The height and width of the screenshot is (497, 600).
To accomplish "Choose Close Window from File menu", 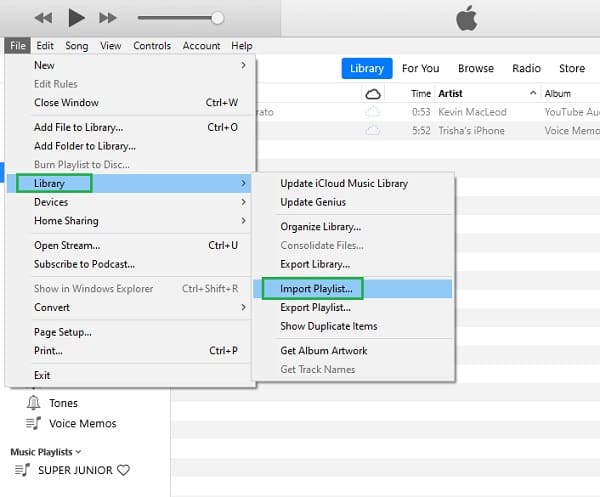I will coord(130,103).
